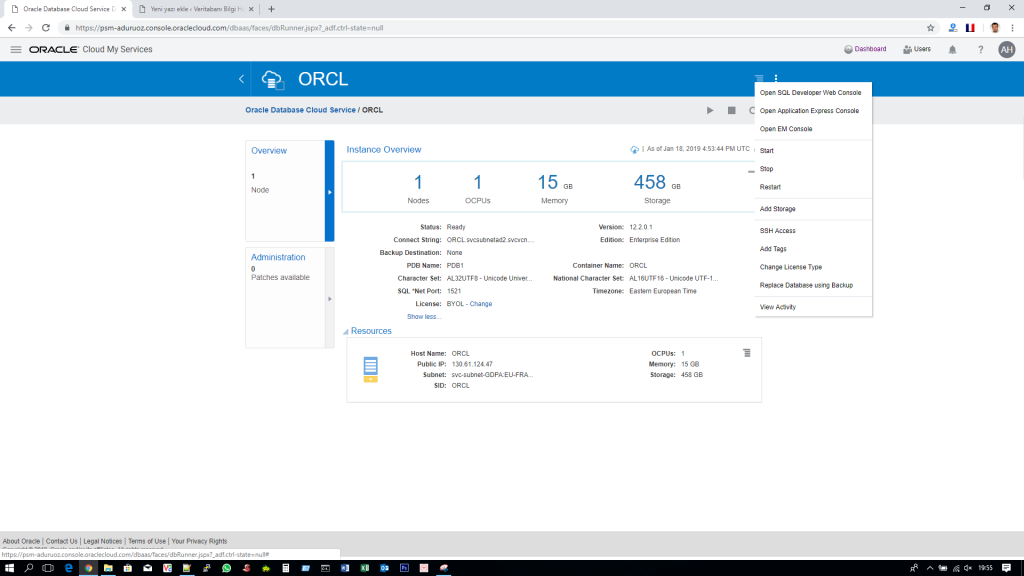
Task: Choose Stop from the service menu
Action: (x=766, y=168)
